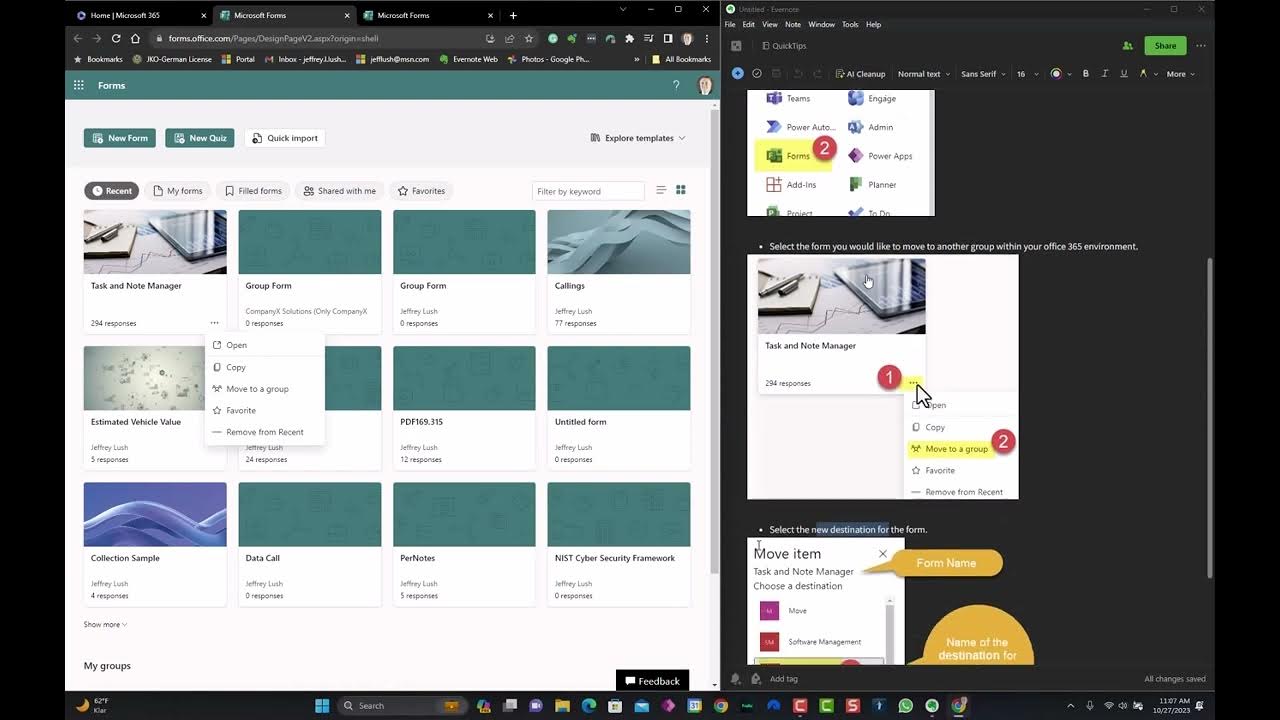Viewport: 1280px width, 720px height.
Task: Insert a task with the checkmark circle in Evernote
Action: (757, 73)
